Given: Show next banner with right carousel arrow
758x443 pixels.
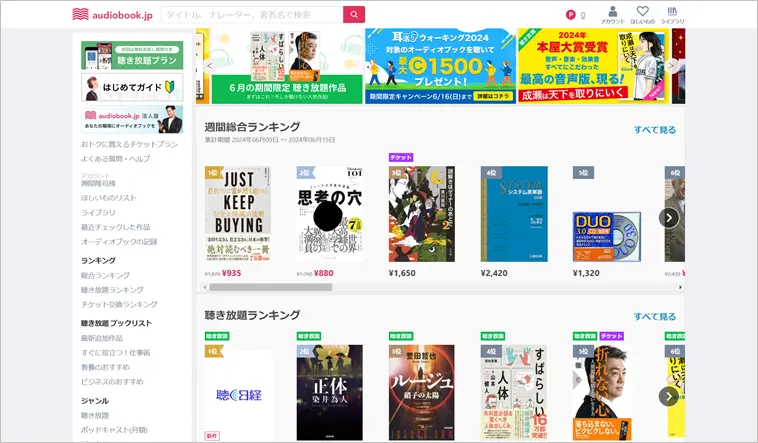Looking at the screenshot, I should [671, 66].
